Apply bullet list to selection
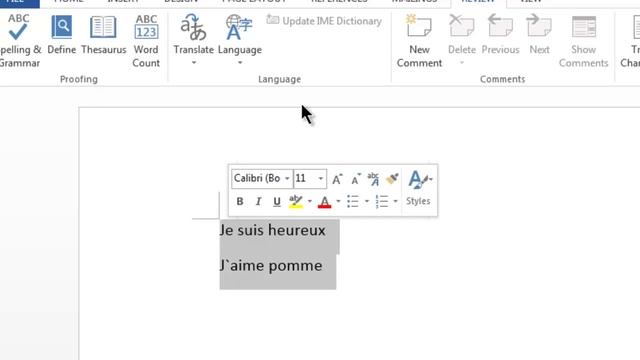The width and height of the screenshot is (640, 360). click(x=353, y=201)
